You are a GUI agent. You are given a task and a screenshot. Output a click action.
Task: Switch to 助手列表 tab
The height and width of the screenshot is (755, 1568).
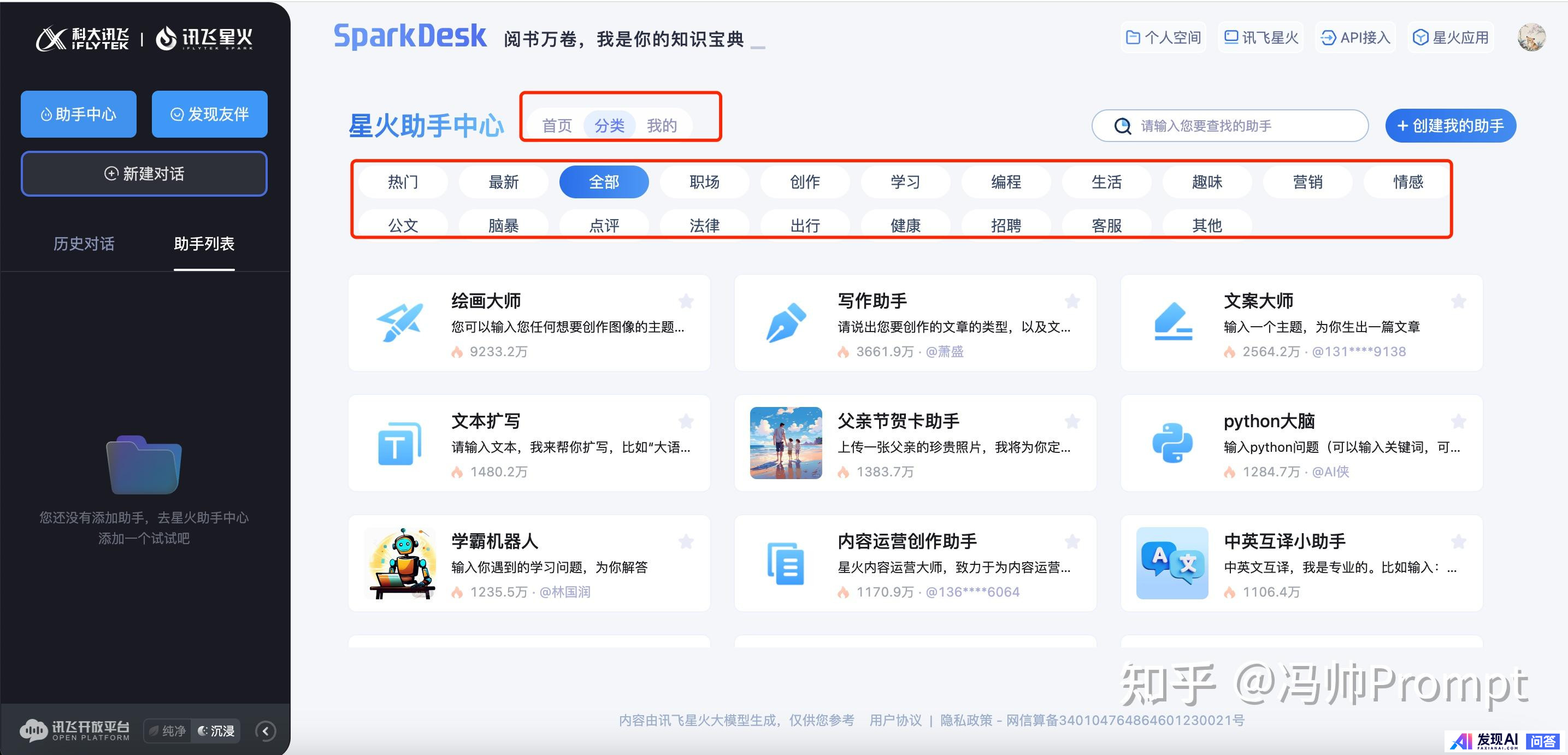[x=204, y=244]
